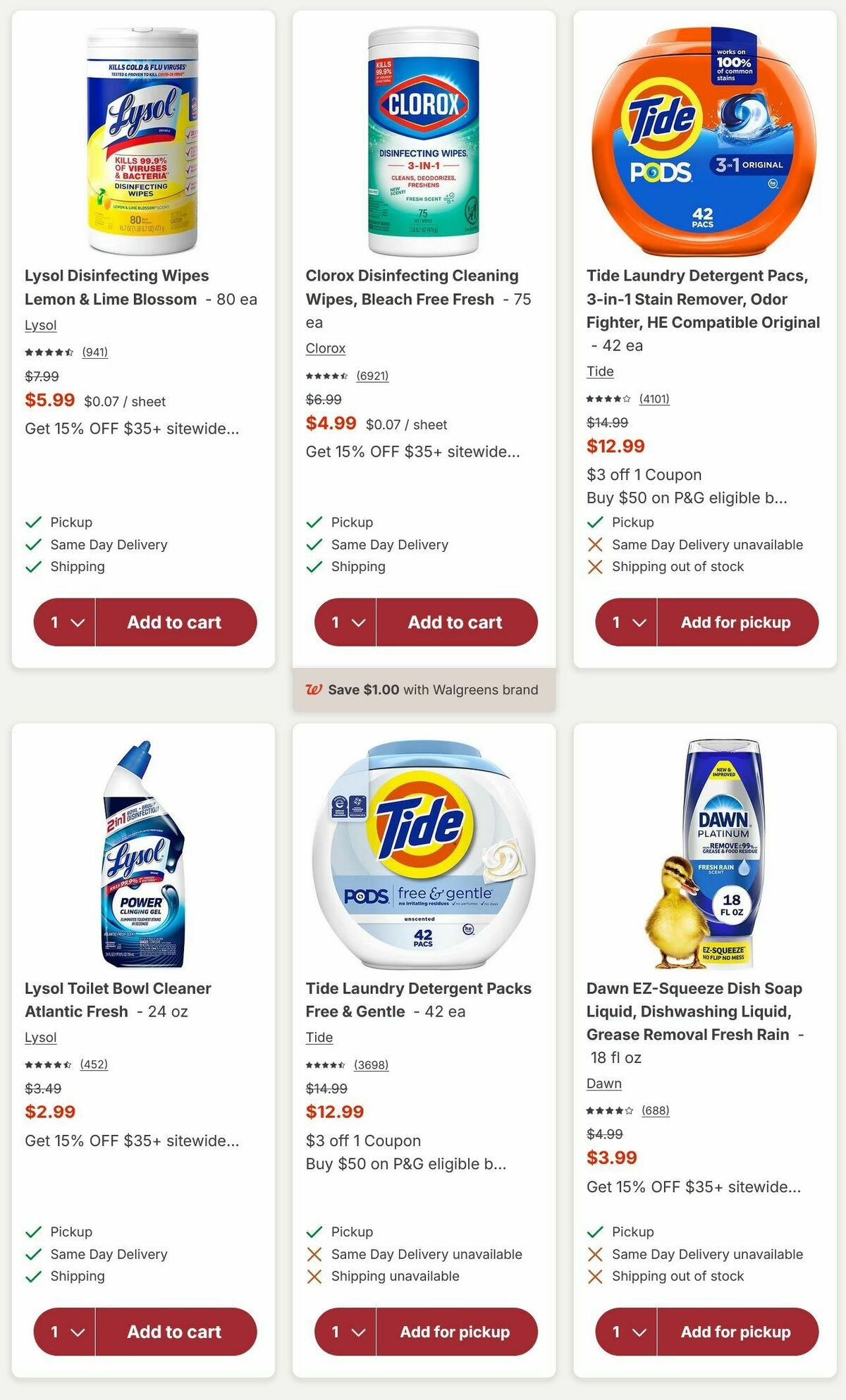The image size is (846, 1400).
Task: Click the Walgreens W logo next to Save $1.00
Action: point(317,689)
